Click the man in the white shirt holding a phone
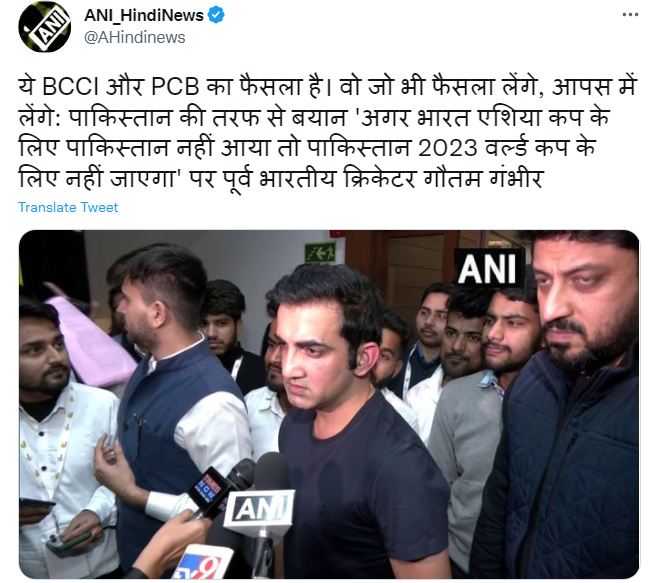Screen dimensions: 650x583 62,435
